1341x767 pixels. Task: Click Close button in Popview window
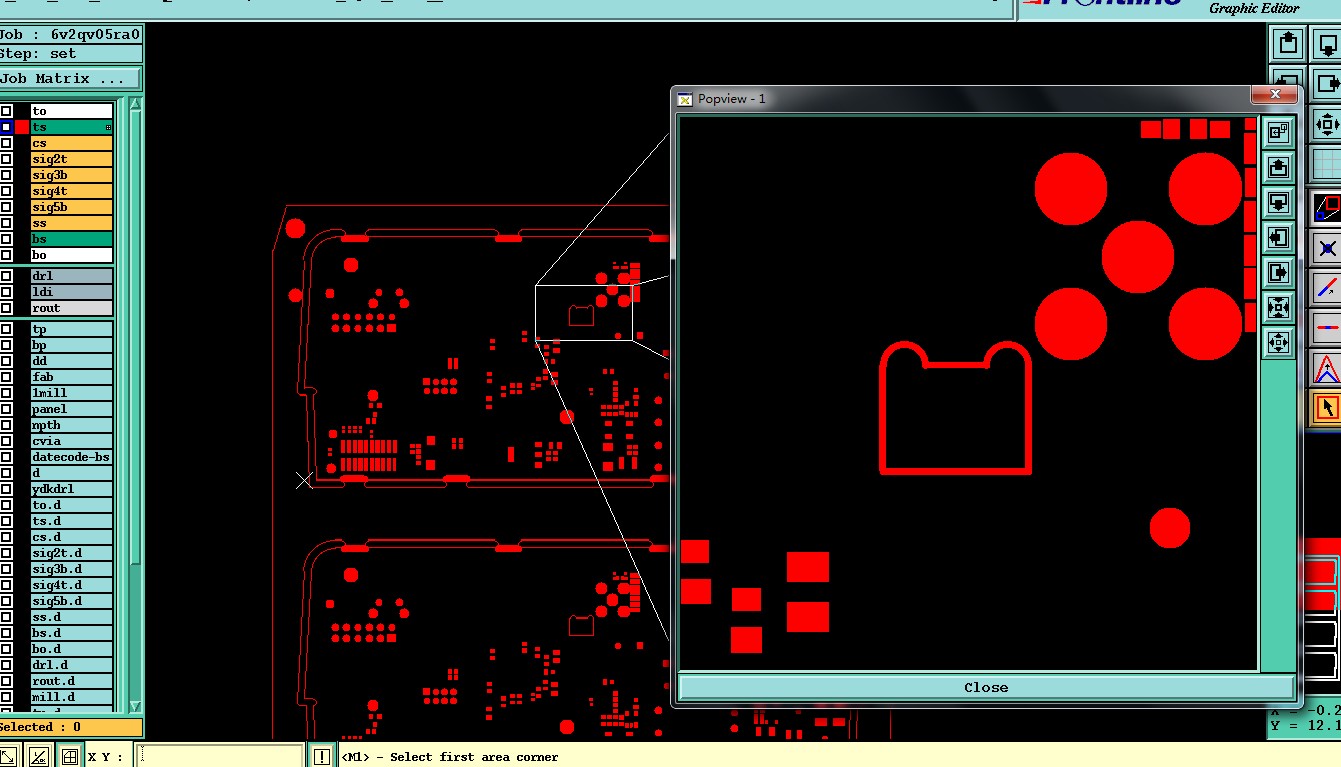pyautogui.click(x=986, y=687)
